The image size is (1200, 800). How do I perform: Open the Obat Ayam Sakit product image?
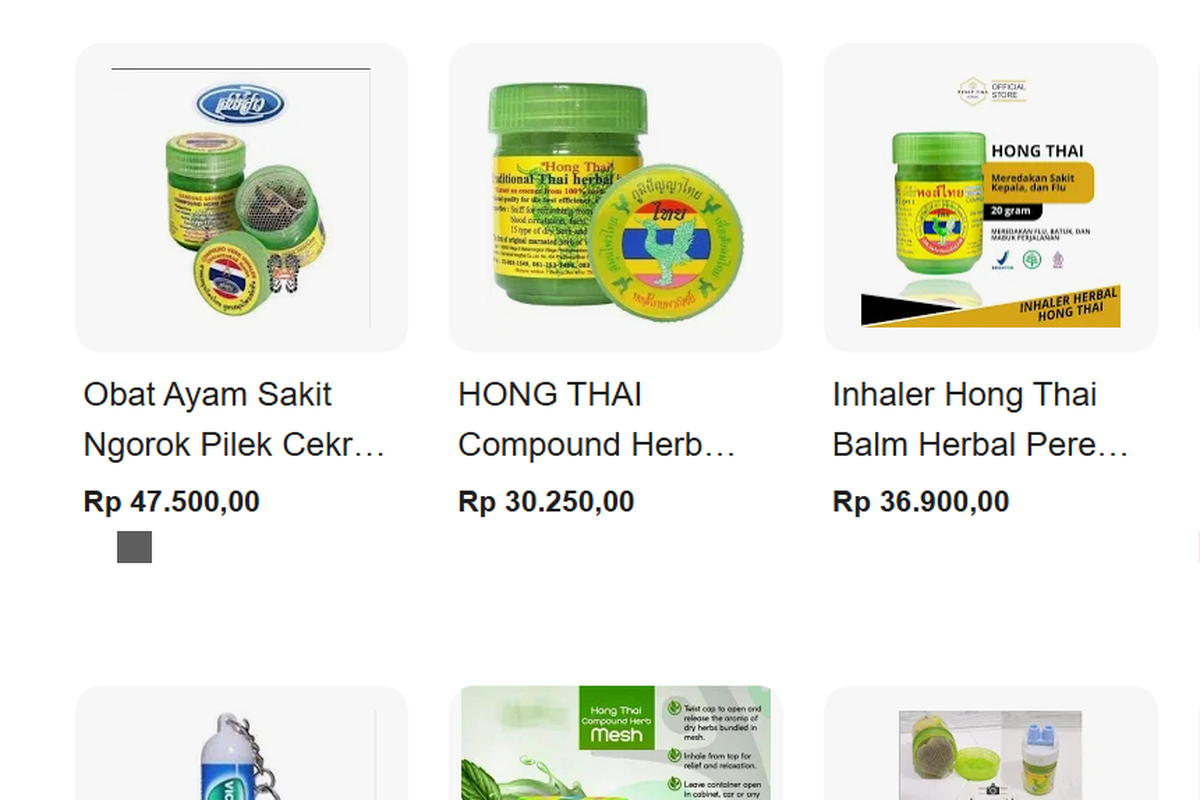(x=241, y=197)
